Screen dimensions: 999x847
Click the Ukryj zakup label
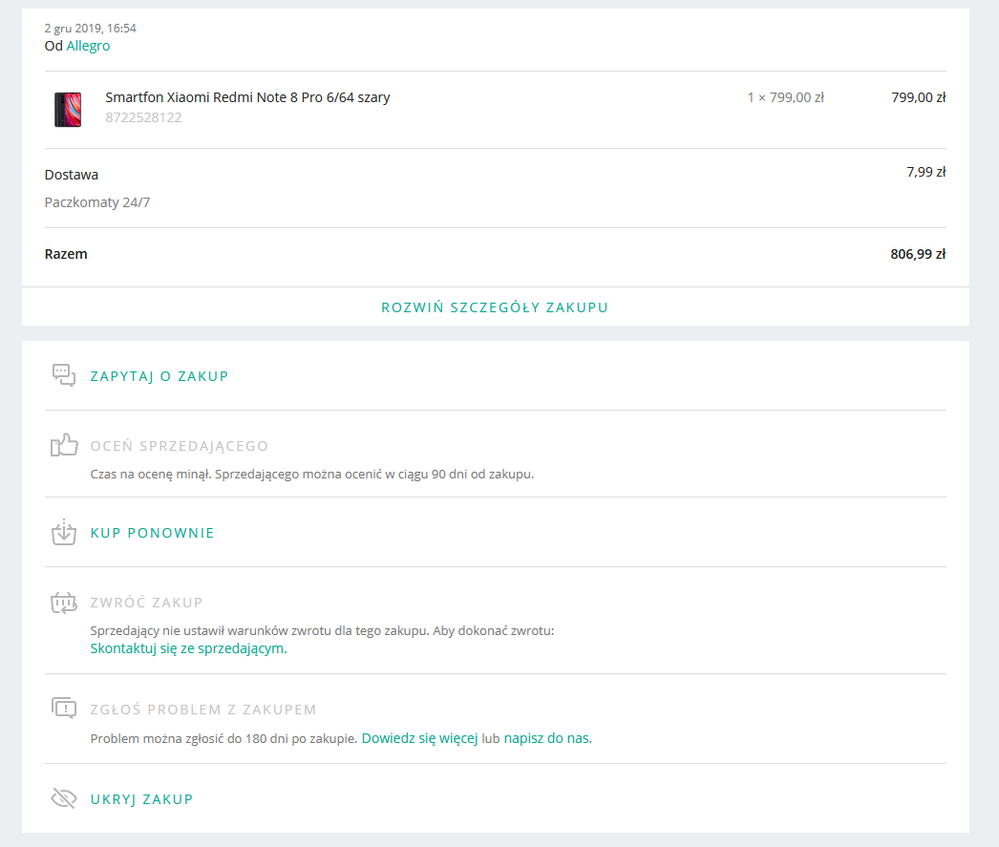(x=141, y=799)
